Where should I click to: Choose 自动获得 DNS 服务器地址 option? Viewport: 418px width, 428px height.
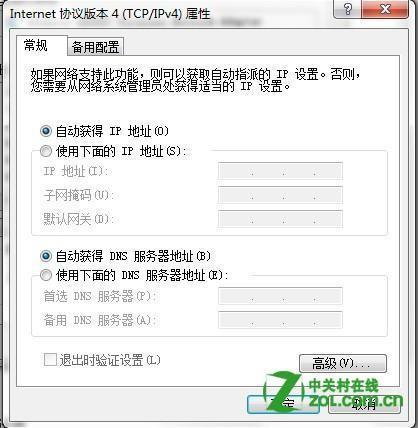click(x=46, y=256)
